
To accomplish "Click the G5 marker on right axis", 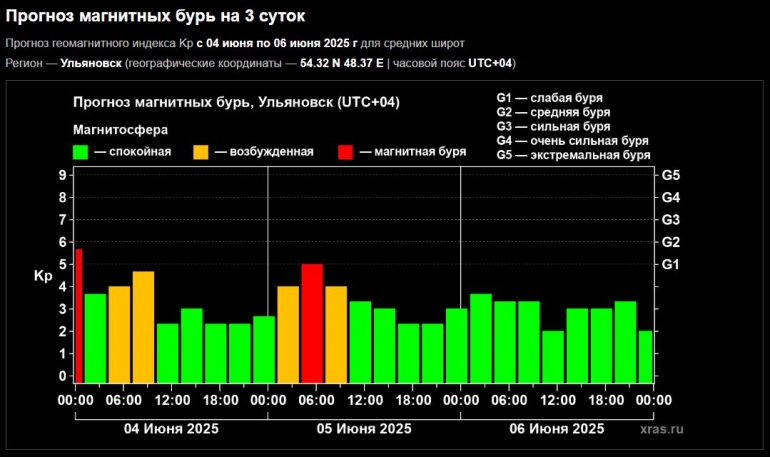I will tap(671, 175).
